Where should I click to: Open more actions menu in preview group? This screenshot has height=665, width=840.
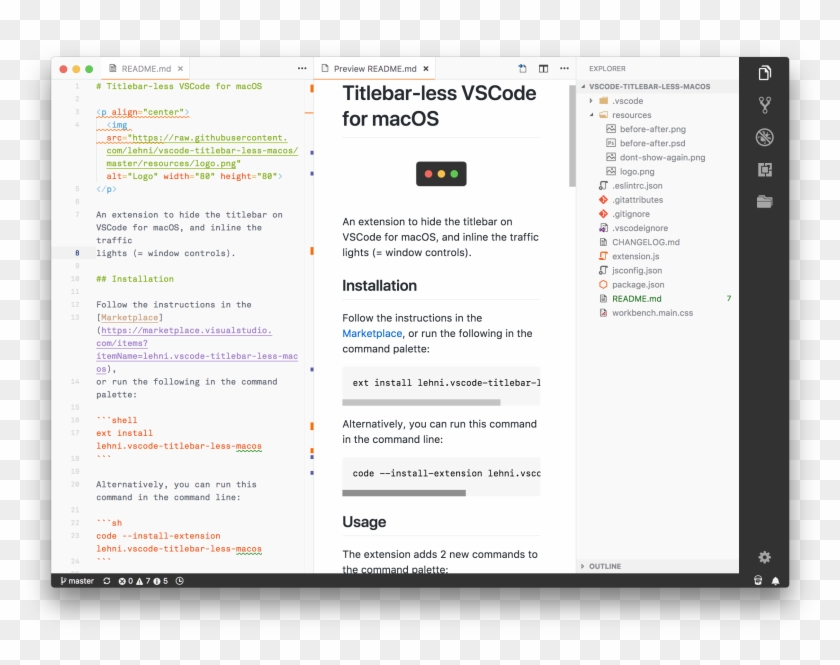564,68
